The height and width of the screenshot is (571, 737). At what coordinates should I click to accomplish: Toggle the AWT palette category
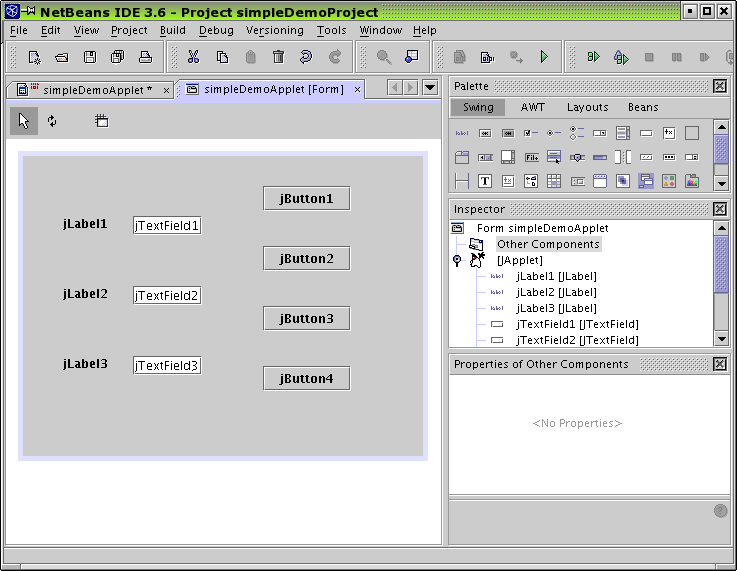[x=533, y=107]
